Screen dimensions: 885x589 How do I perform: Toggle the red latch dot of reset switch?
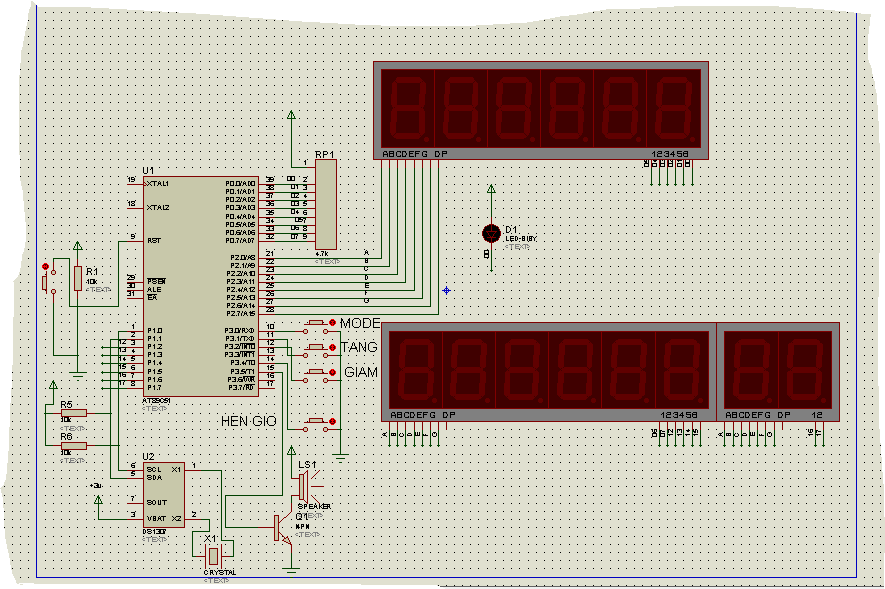pyautogui.click(x=46, y=266)
